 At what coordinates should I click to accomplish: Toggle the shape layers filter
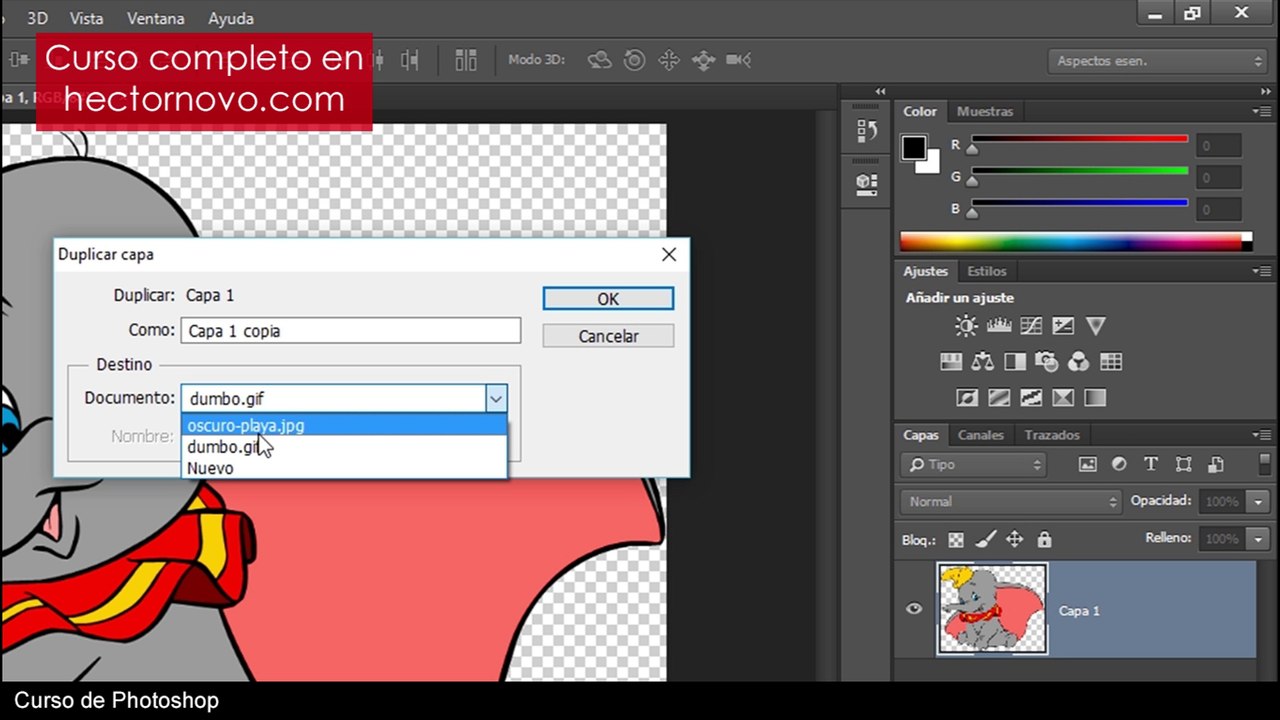coord(1184,464)
